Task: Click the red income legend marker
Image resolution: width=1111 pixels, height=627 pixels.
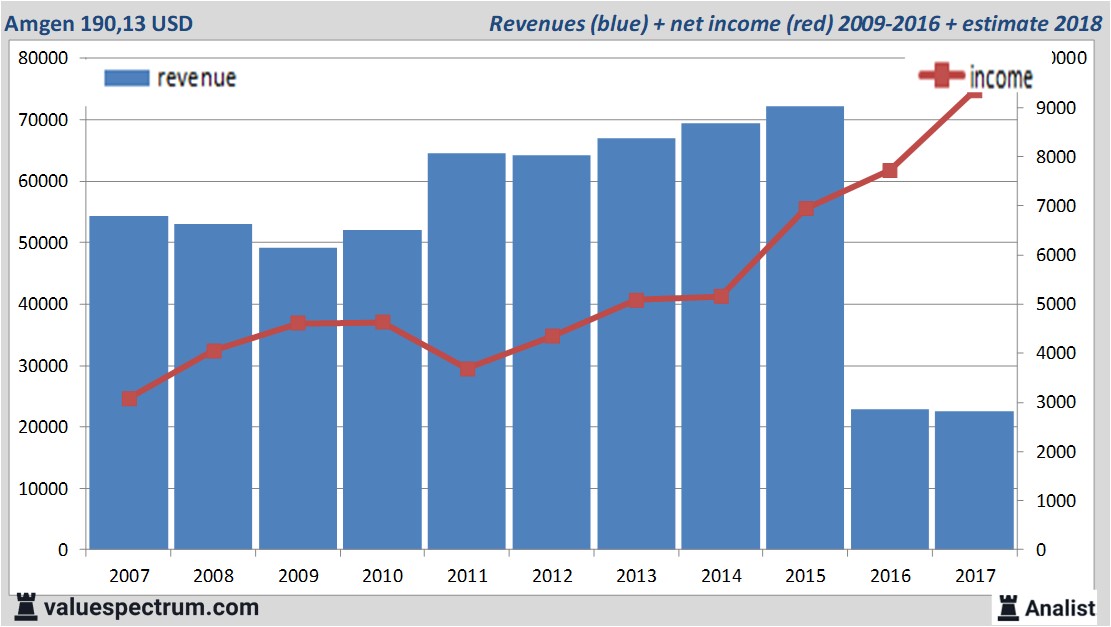Action: pyautogui.click(x=941, y=75)
